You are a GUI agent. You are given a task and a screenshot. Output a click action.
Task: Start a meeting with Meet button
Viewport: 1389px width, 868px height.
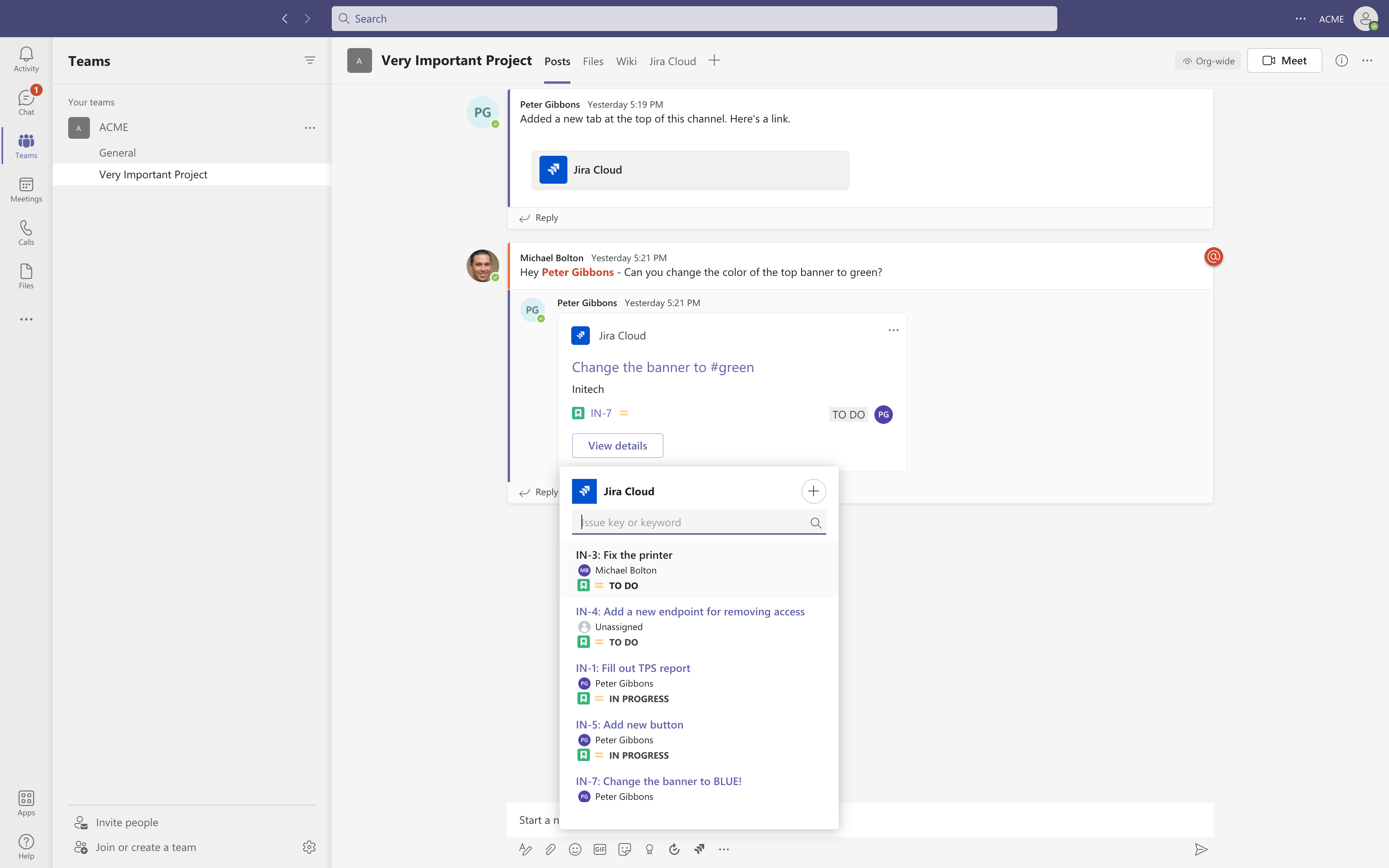click(1284, 60)
